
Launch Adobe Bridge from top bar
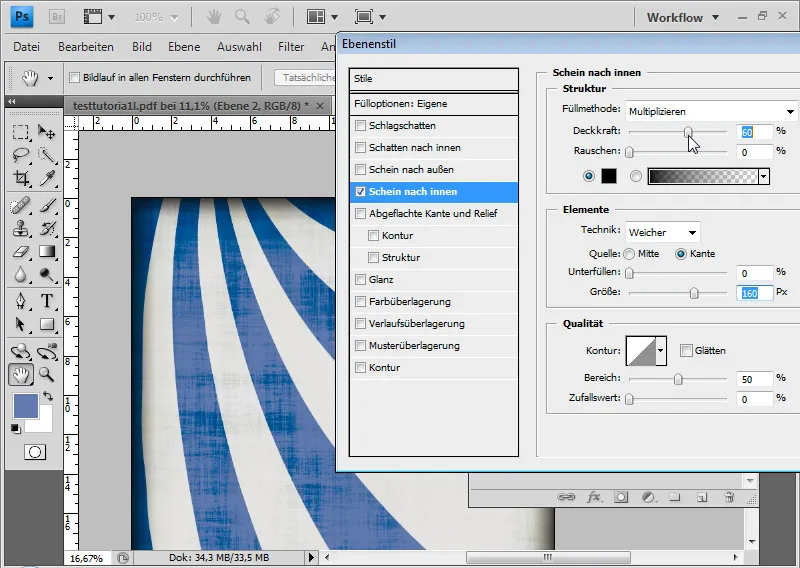click(x=57, y=17)
